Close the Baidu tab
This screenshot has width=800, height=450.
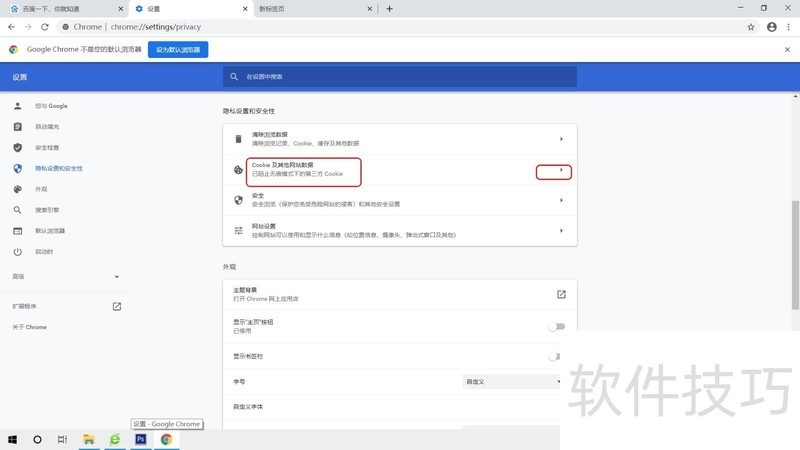120,9
